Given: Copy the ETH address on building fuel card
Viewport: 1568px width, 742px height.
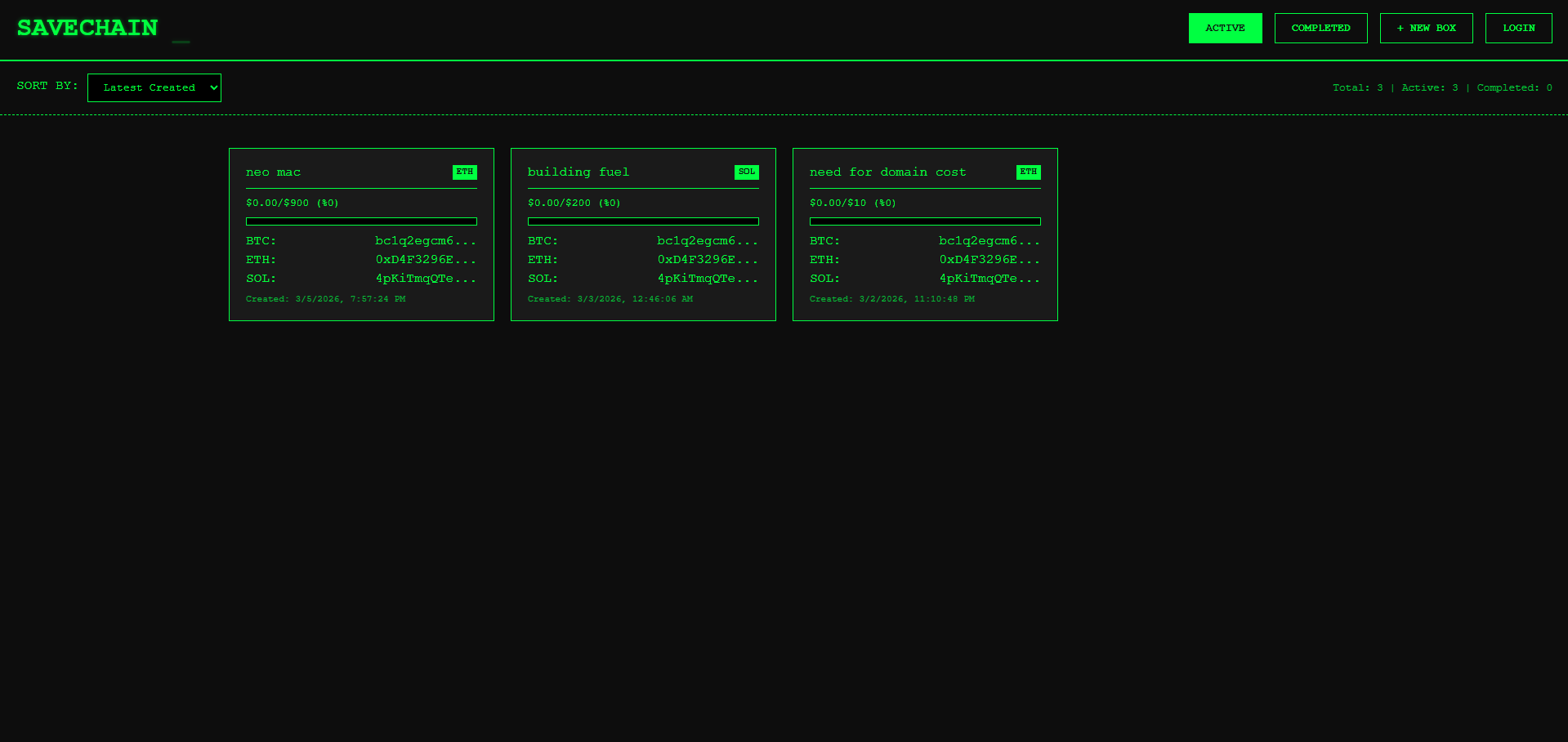Looking at the screenshot, I should click(708, 259).
